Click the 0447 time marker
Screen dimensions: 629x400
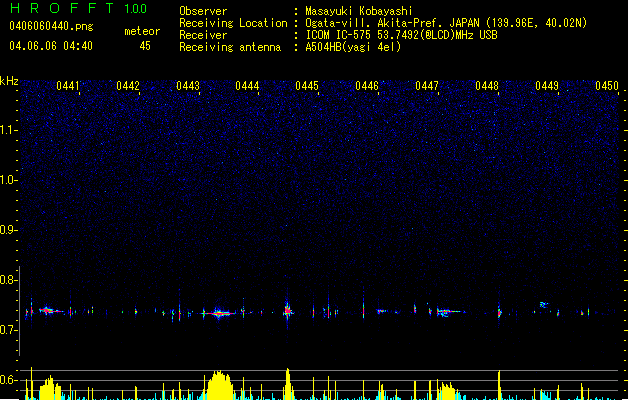tap(427, 86)
